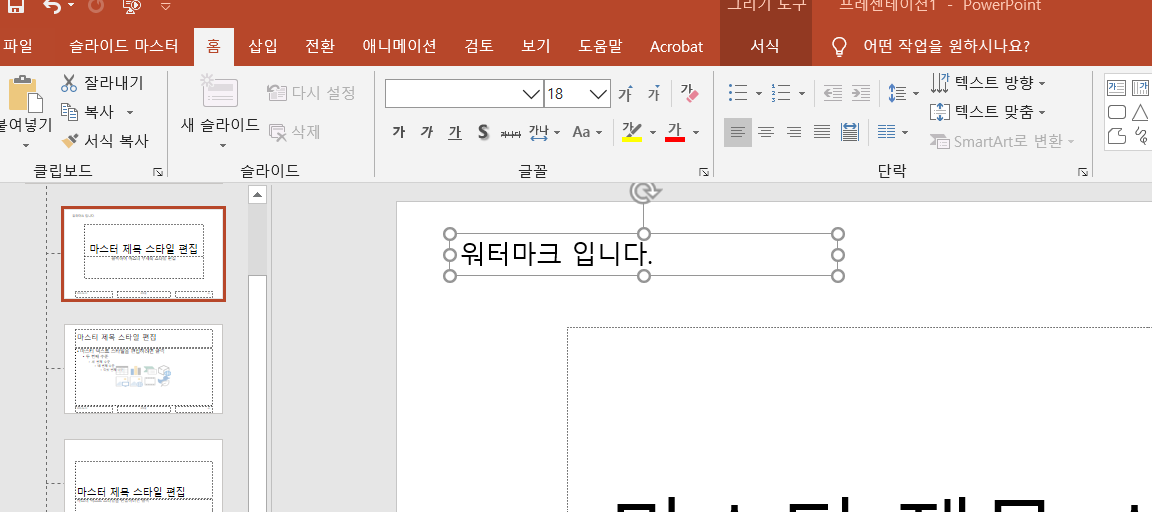Open Customize Quick Access Toolbar dropdown
The image size is (1152, 512).
click(165, 7)
